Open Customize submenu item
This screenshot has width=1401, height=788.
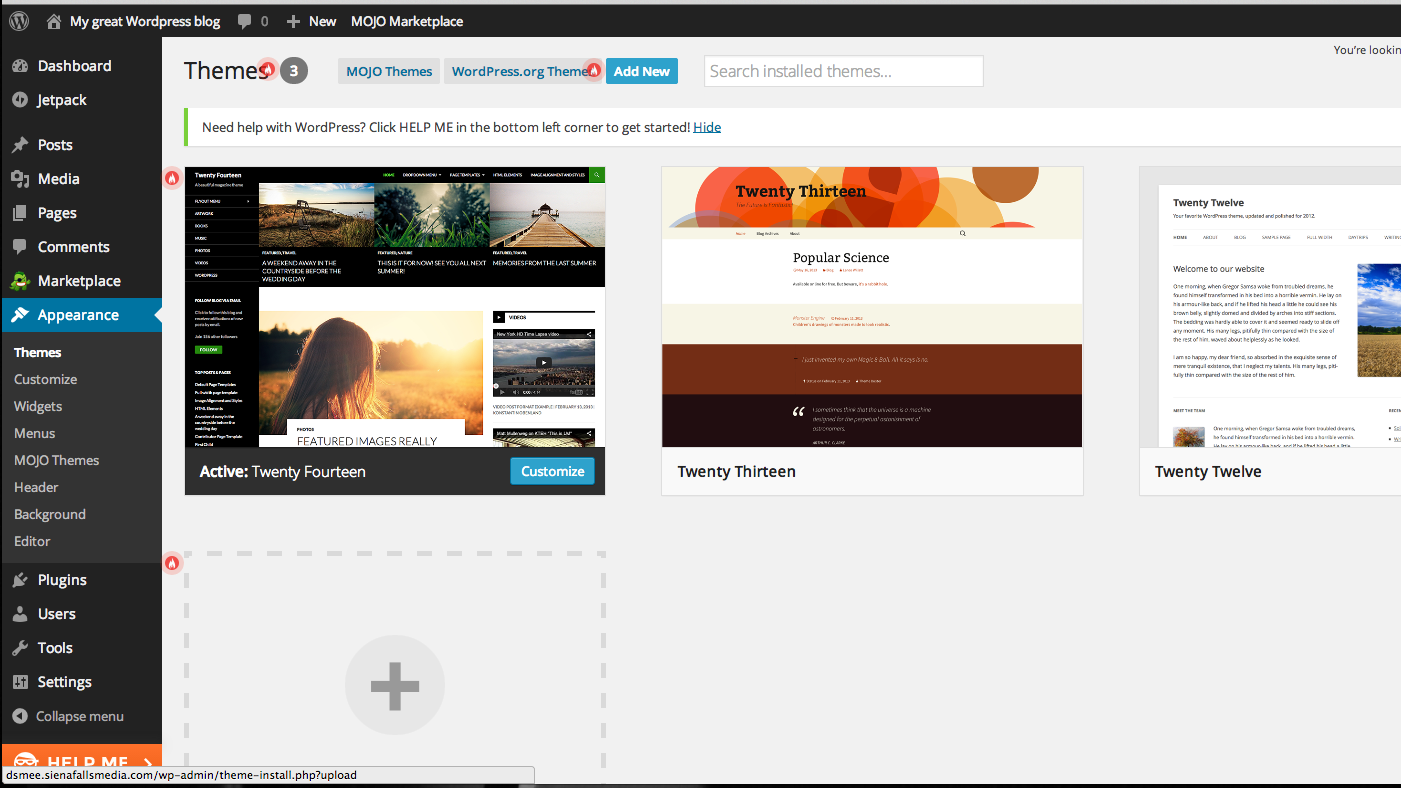[x=45, y=379]
